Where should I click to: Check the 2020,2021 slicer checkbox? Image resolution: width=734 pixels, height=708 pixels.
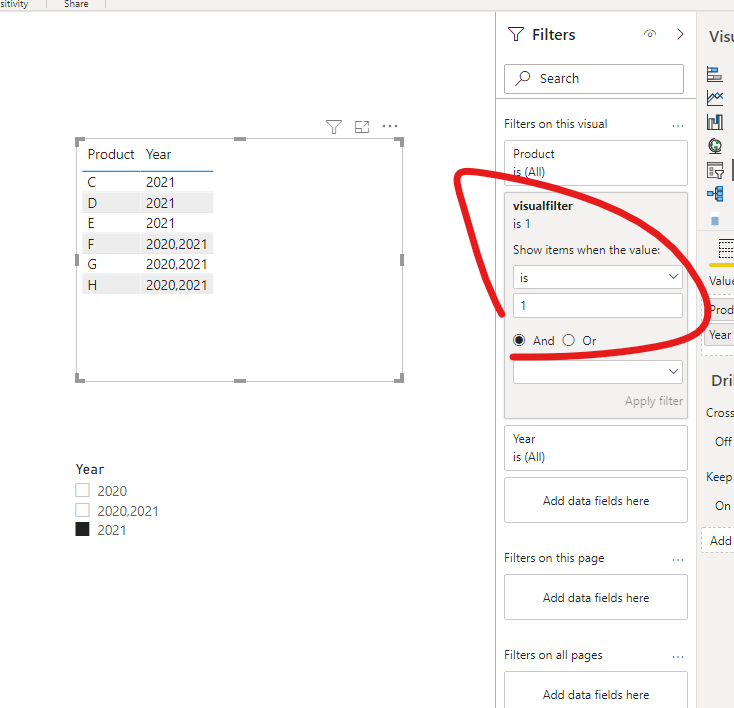tap(82, 510)
